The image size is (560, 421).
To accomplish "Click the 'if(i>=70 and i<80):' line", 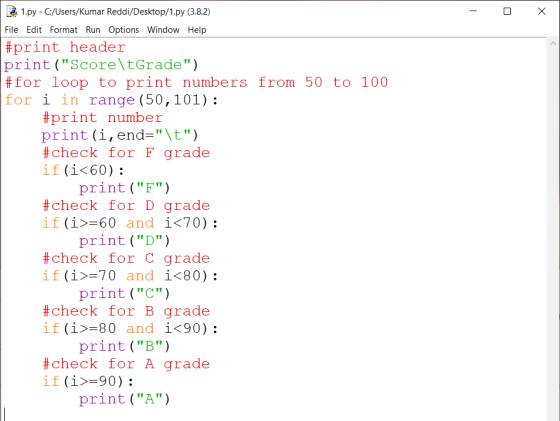I will pos(130,276).
